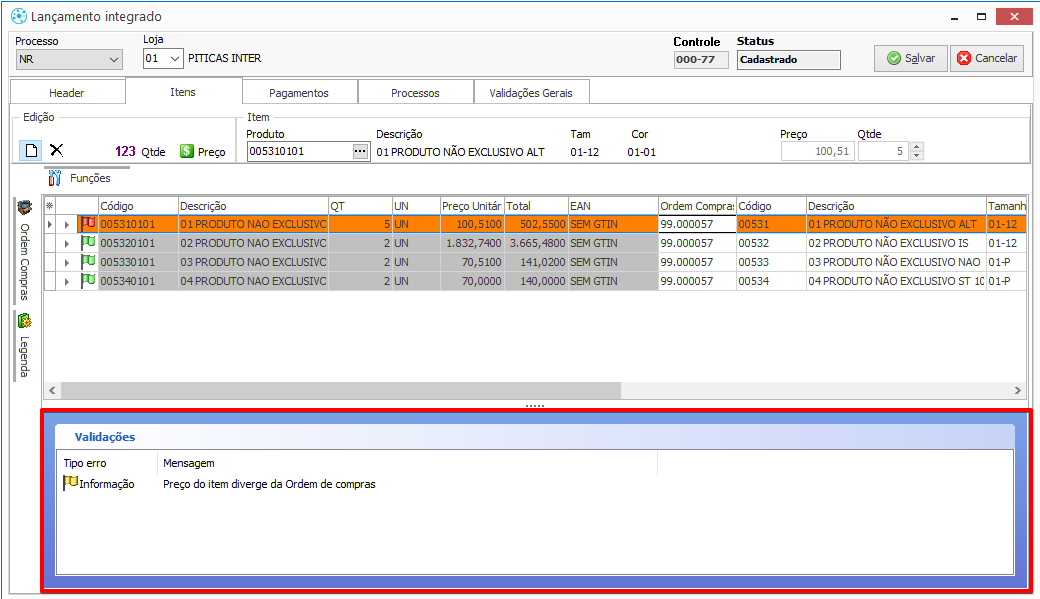This screenshot has width=1040, height=599.
Task: Click the green Preço money icon
Action: pos(187,151)
